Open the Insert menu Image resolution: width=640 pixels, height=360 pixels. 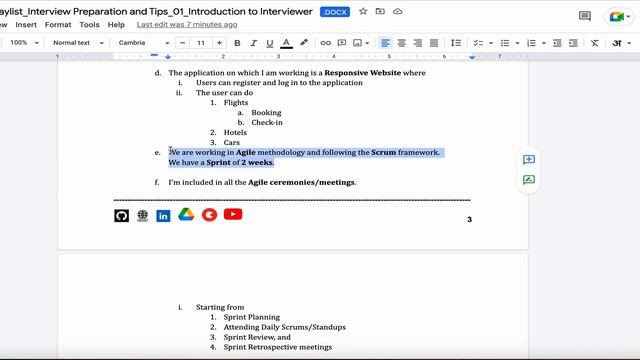tap(26, 24)
